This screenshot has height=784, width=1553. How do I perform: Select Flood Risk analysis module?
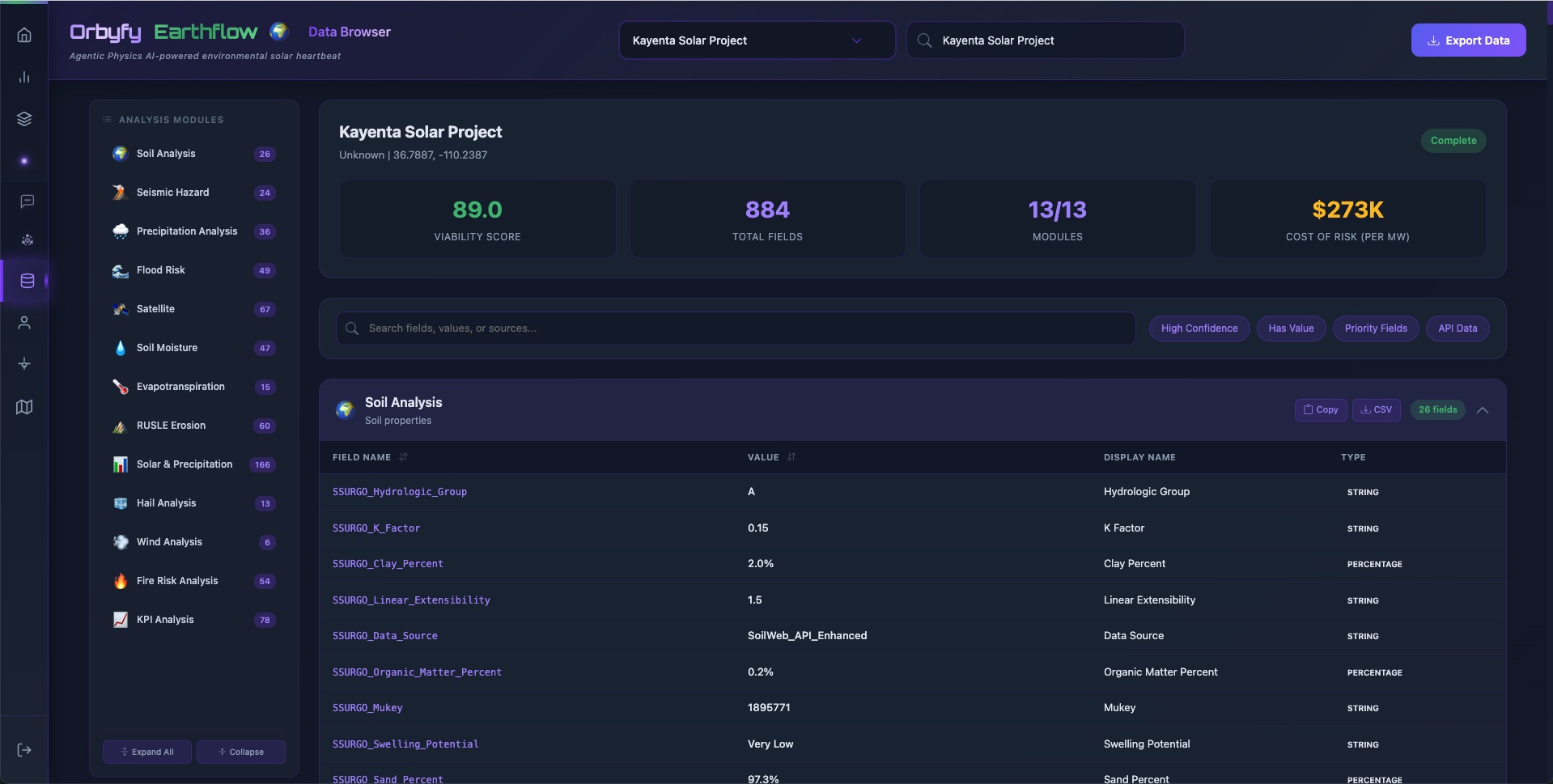161,270
